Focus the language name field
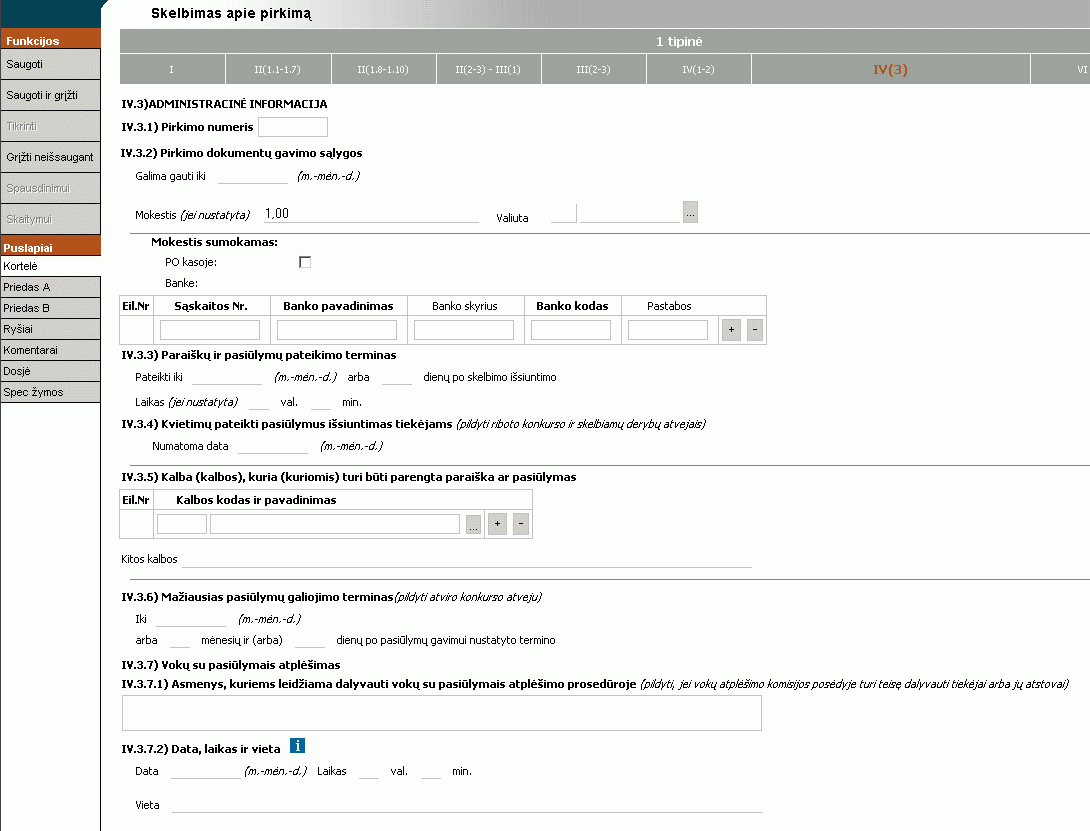This screenshot has height=831, width=1090. 335,524
